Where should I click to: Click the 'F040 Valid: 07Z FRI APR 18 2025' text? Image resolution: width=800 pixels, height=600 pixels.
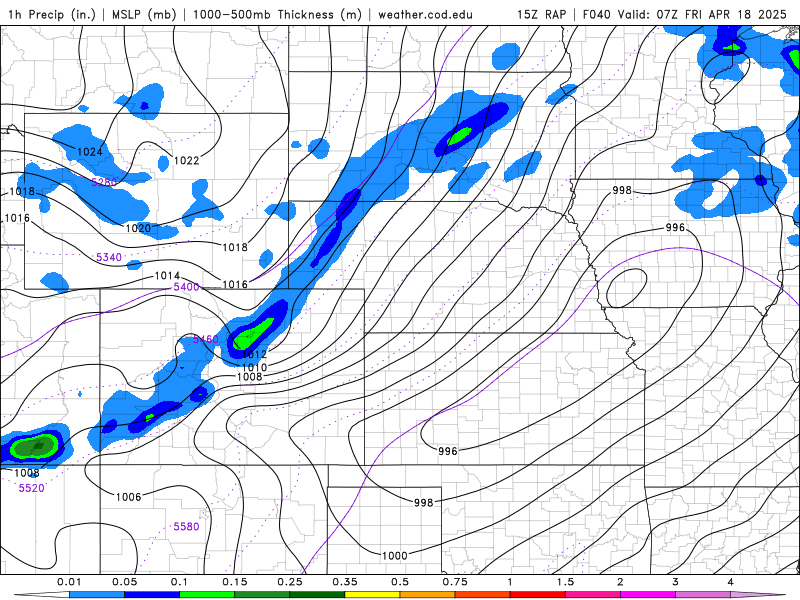(685, 14)
